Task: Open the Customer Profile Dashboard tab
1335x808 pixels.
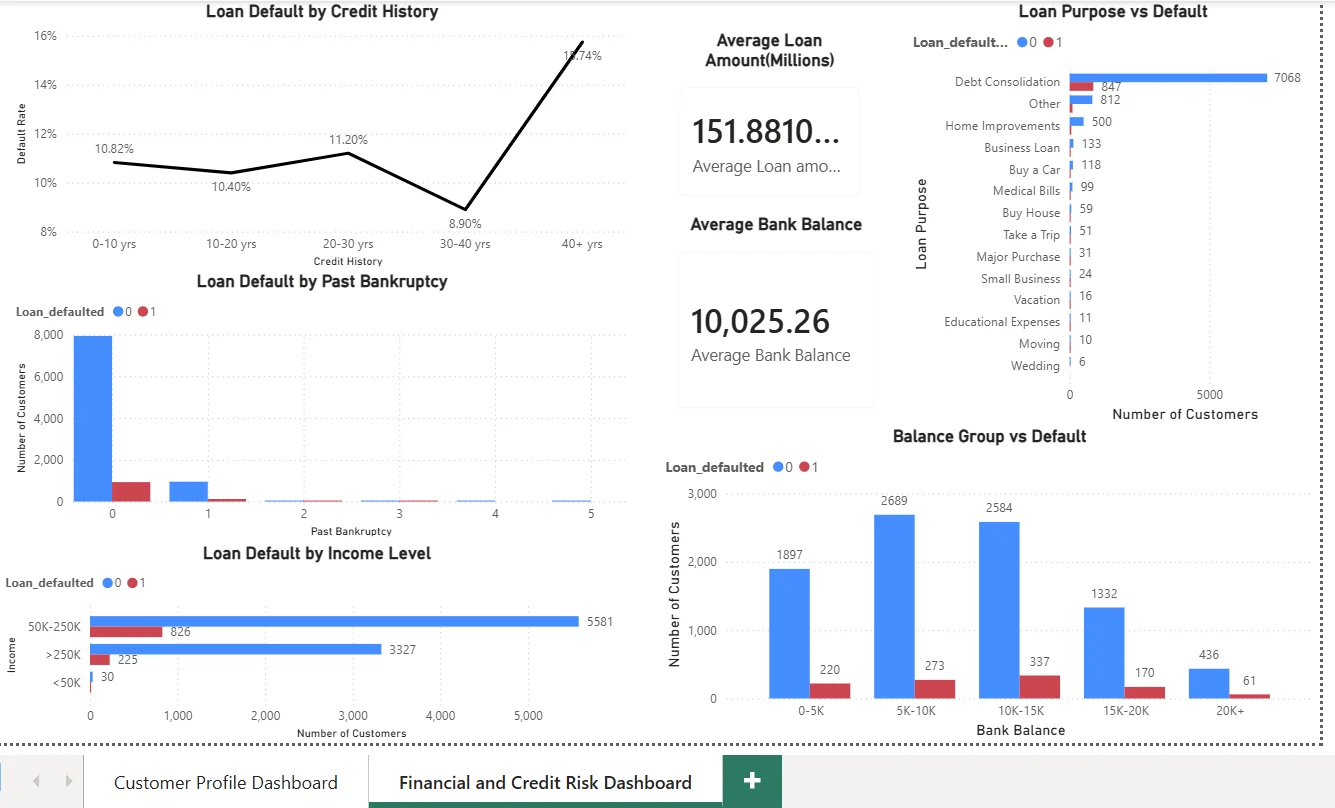Action: pos(226,782)
